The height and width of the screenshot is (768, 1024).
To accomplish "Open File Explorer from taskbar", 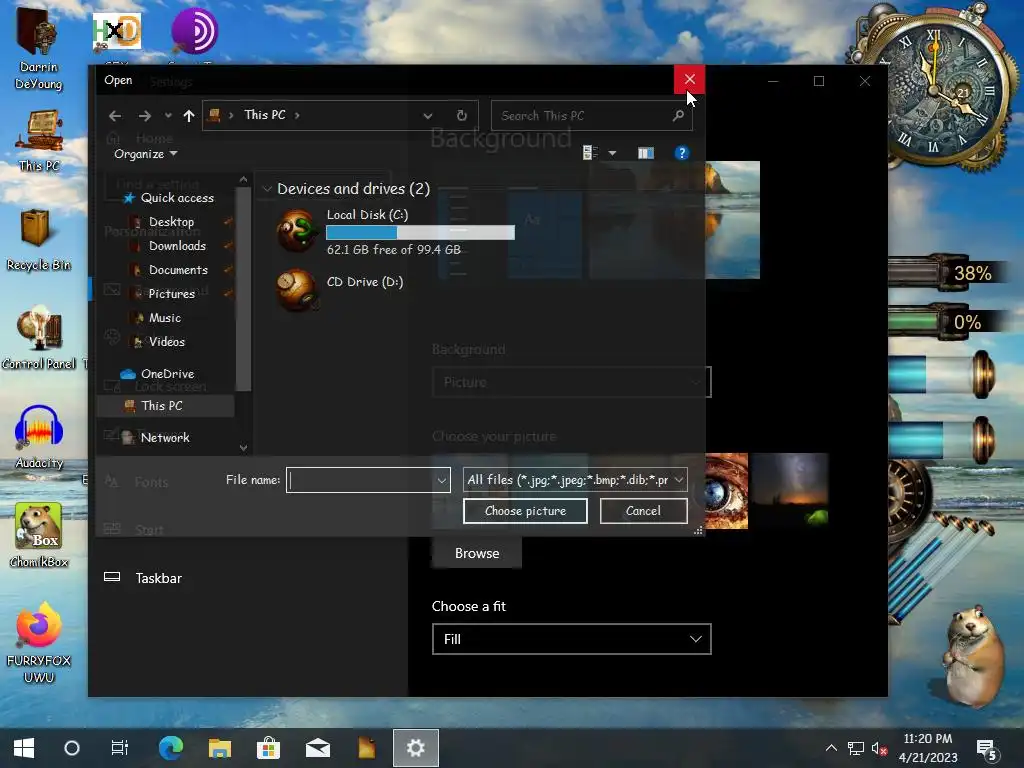I will (x=219, y=748).
